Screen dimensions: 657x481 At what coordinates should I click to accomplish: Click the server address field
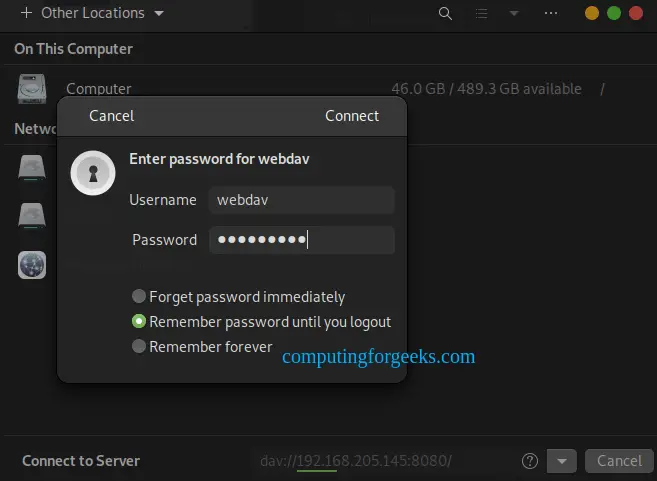[x=383, y=461]
